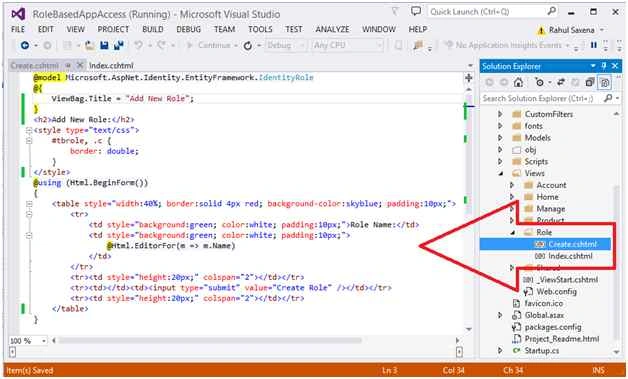This screenshot has width=628, height=379.
Task: Click the Refresh browser toolbar icon
Action: click(248, 46)
